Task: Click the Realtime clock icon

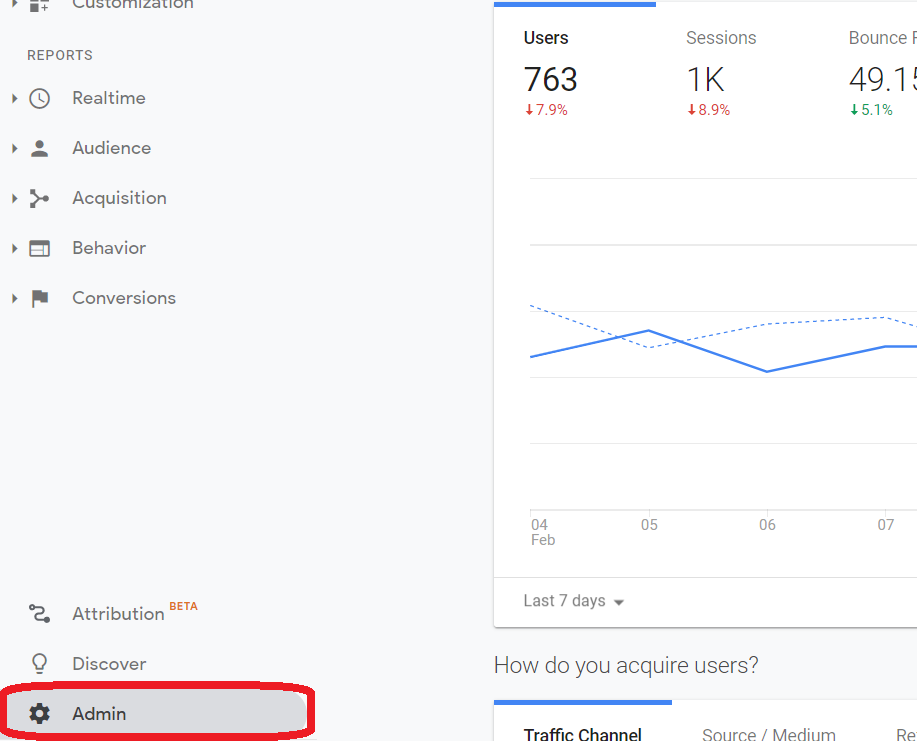Action: point(40,98)
